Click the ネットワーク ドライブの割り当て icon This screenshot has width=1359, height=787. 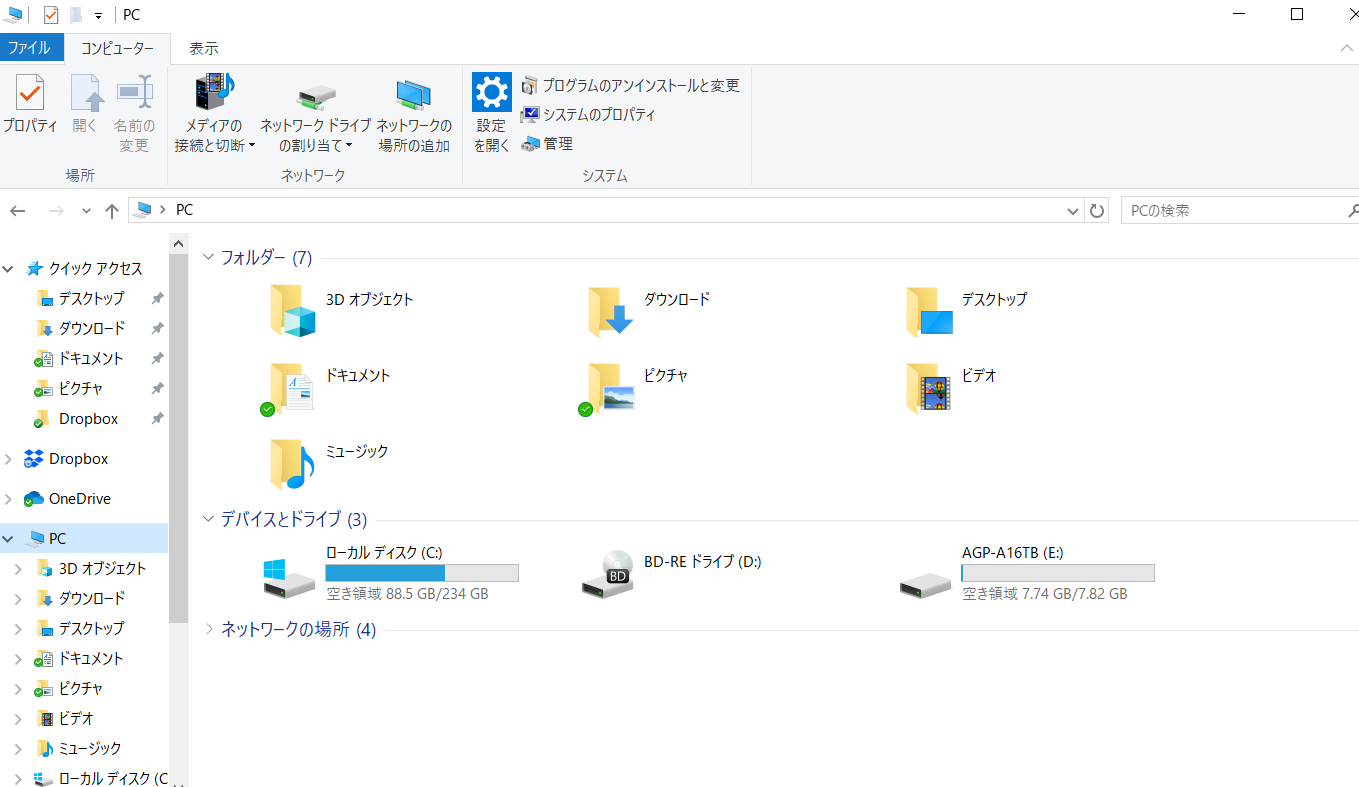(x=316, y=108)
